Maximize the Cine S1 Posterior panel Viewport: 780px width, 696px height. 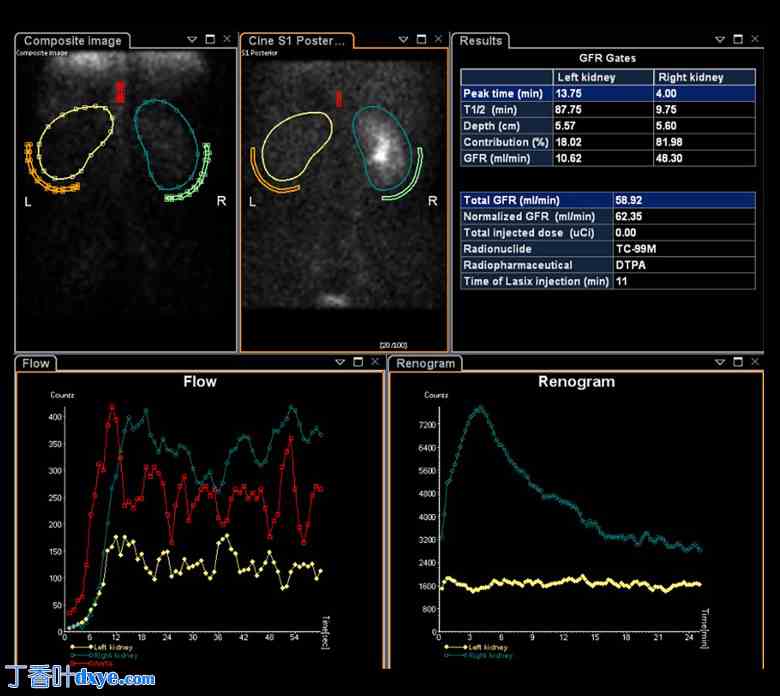point(421,40)
